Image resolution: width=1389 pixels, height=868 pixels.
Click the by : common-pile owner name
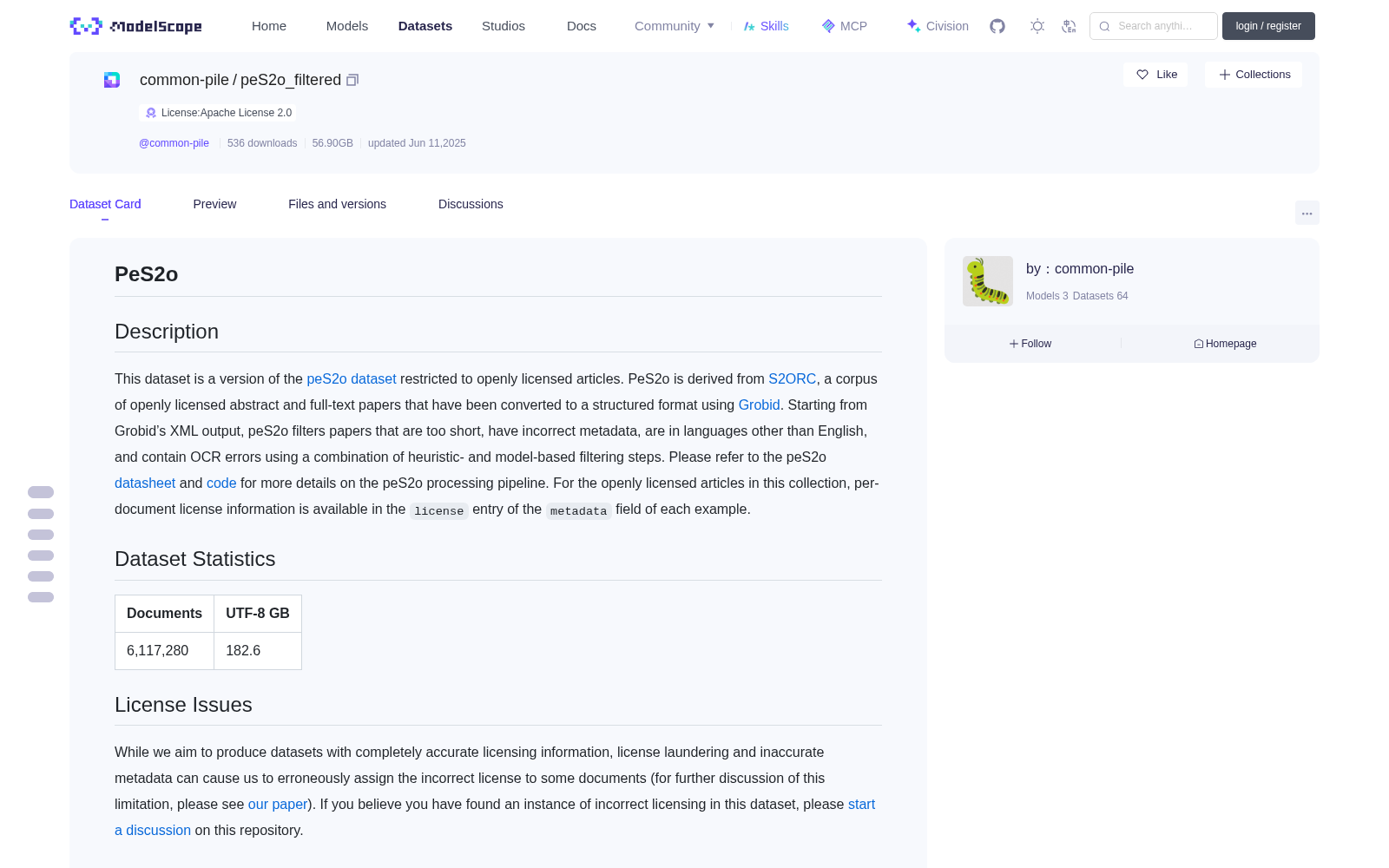[1080, 269]
